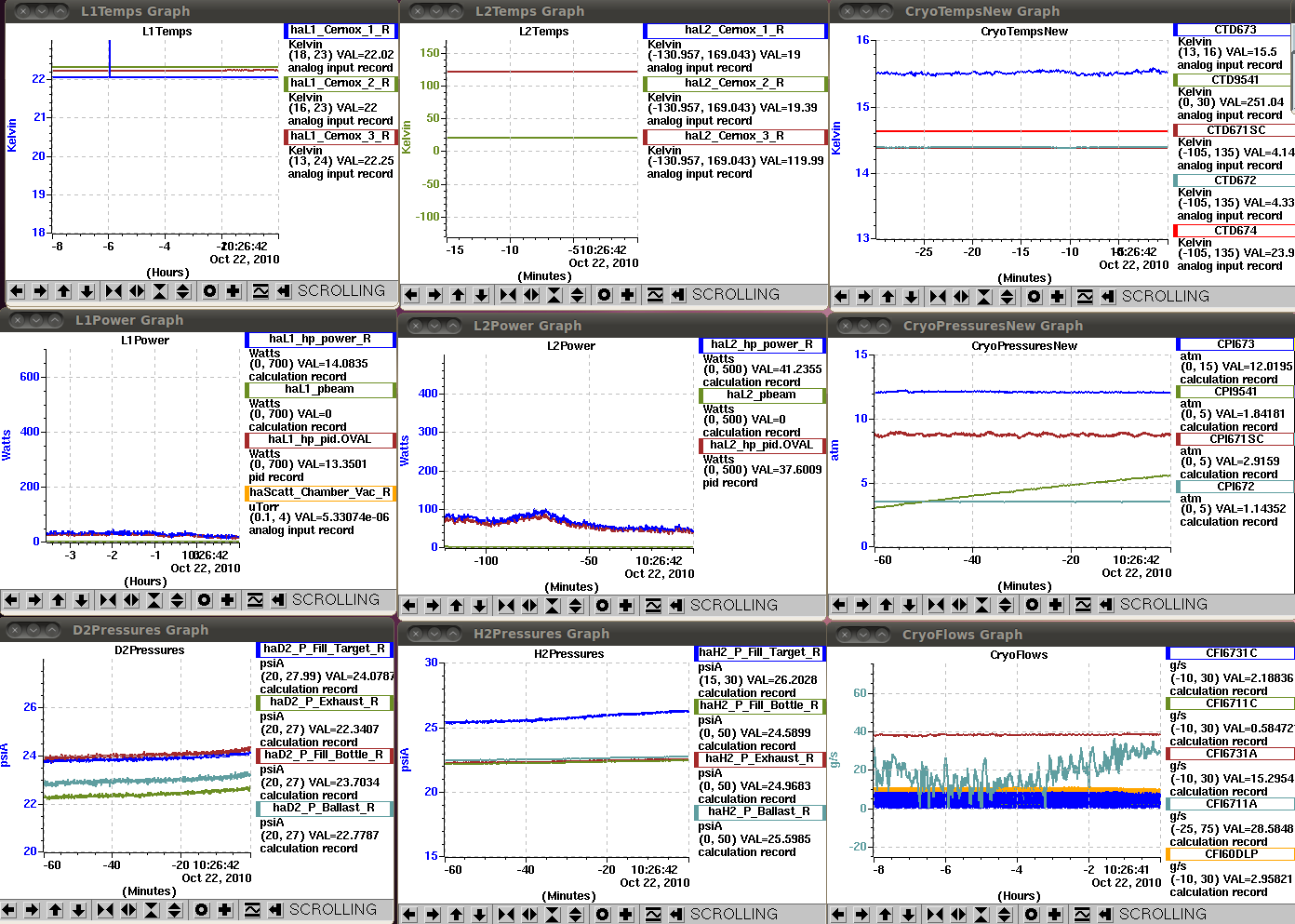Pan left in the CryoFlows Graph toolbar
The height and width of the screenshot is (924, 1295).
tap(838, 915)
